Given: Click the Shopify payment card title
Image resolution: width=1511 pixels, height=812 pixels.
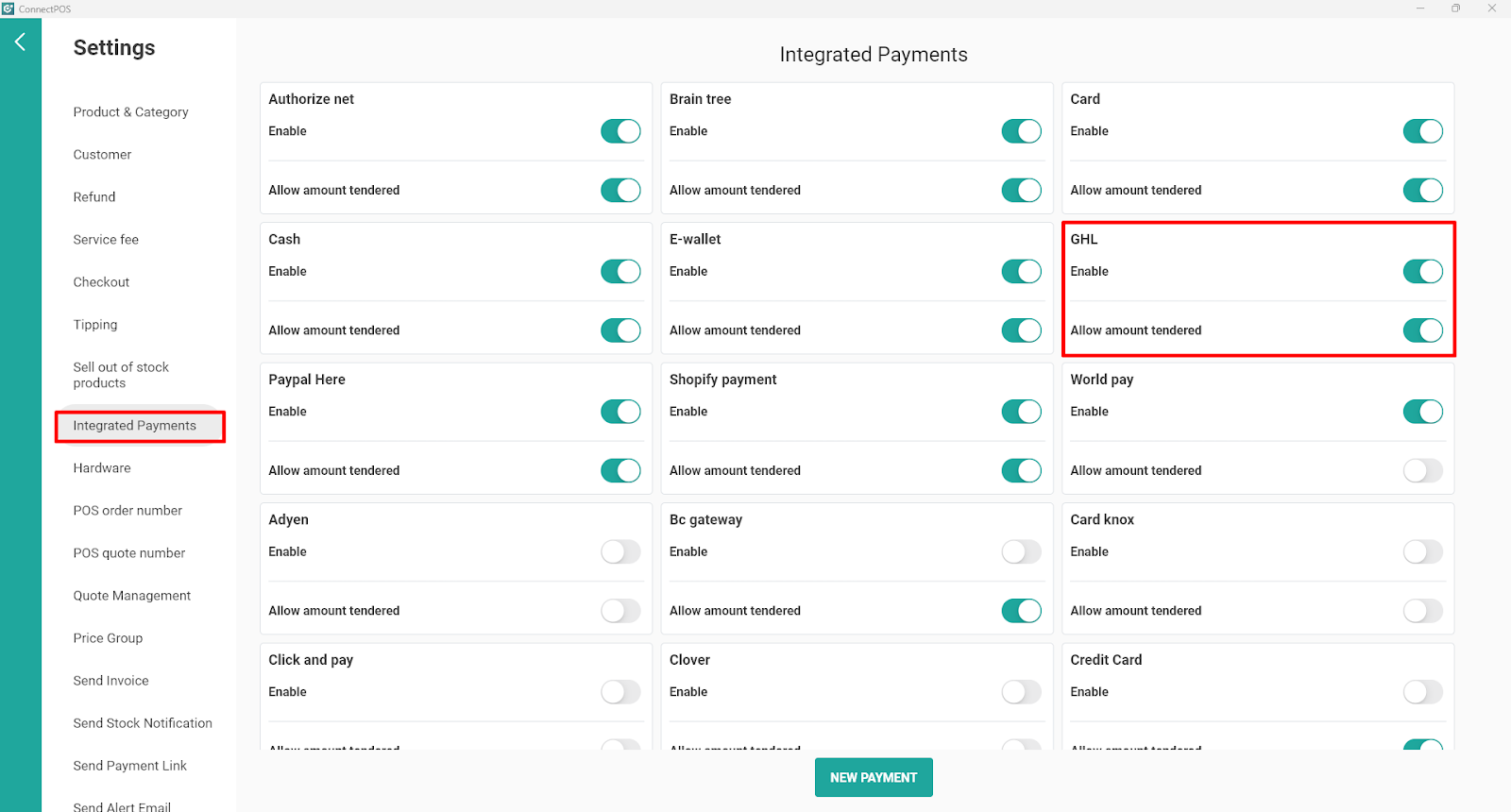Looking at the screenshot, I should (722, 380).
